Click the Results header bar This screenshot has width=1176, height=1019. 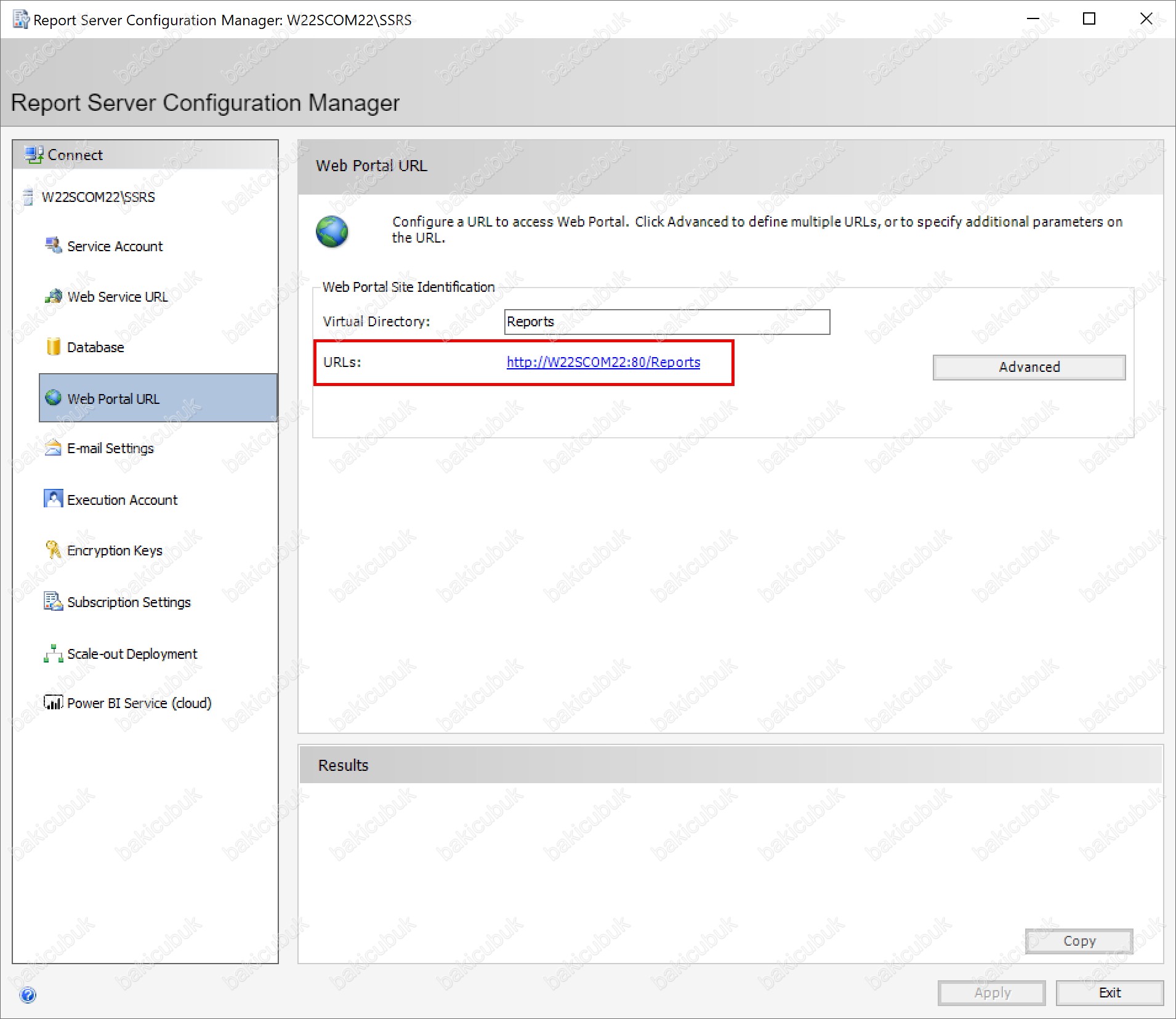point(731,765)
